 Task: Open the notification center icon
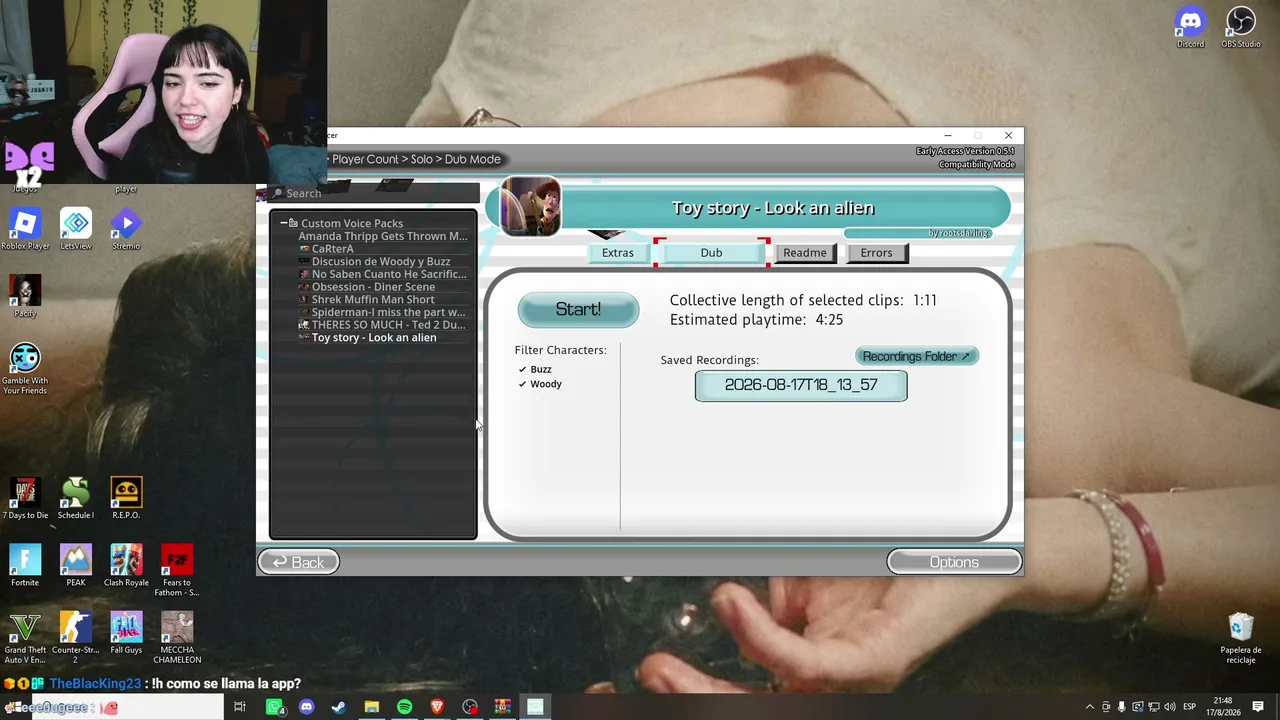pos(1258,707)
